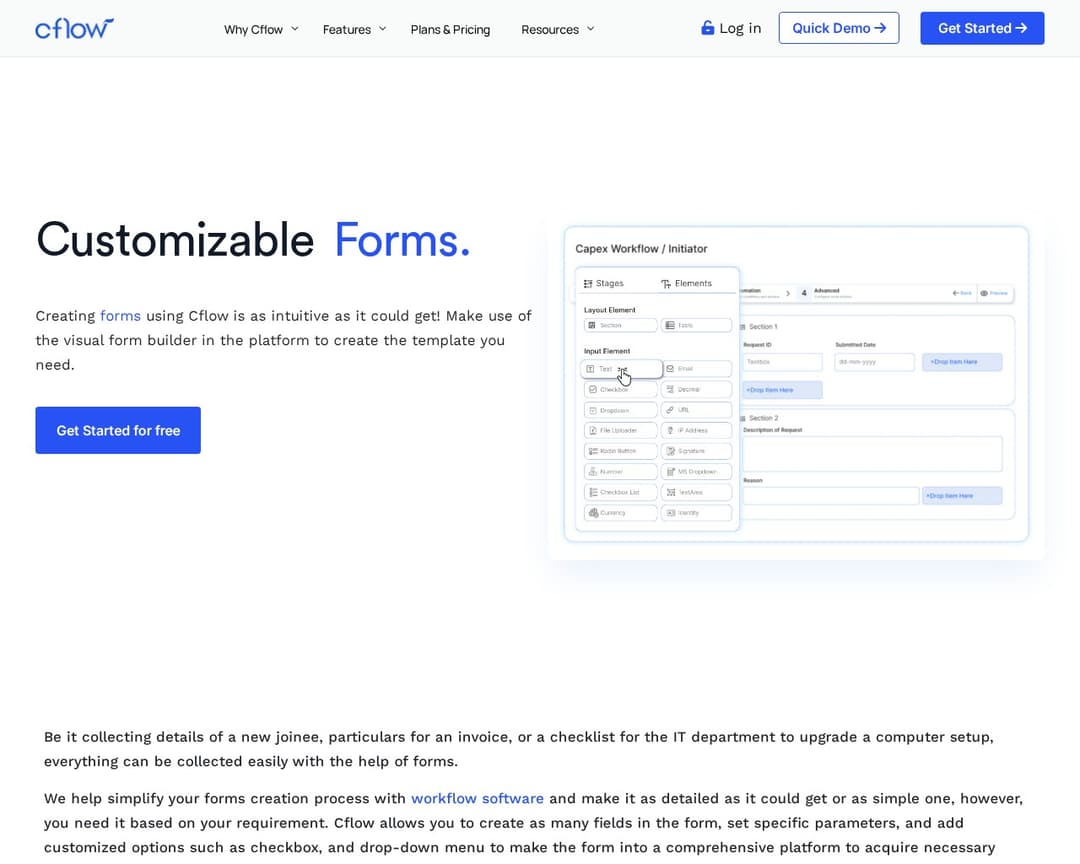Select step 4 Advanced in builder
Screen dimensions: 1080x864
[x=826, y=293]
